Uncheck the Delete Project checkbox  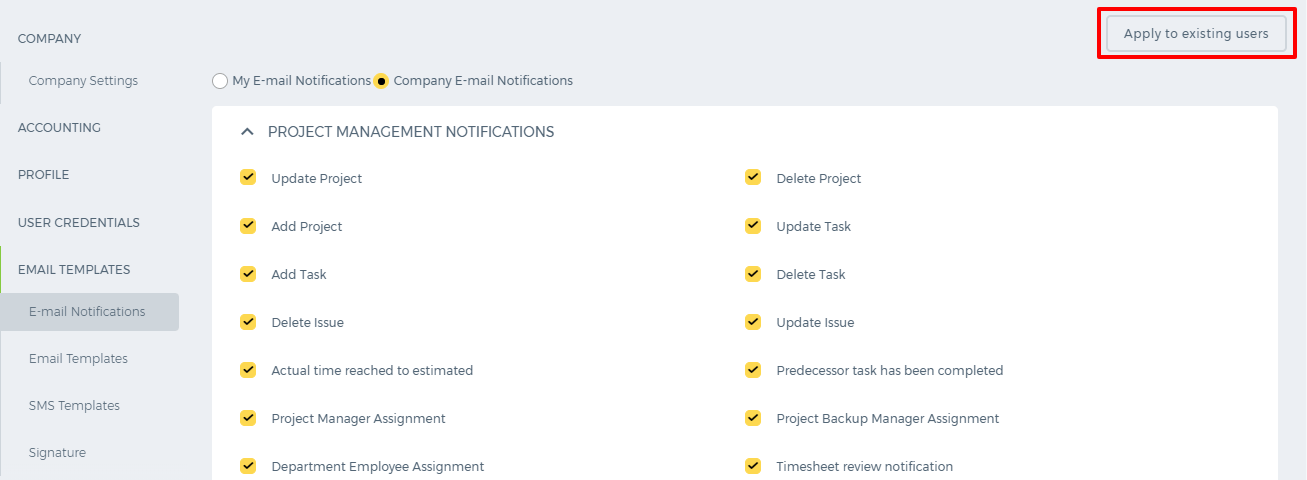(753, 178)
